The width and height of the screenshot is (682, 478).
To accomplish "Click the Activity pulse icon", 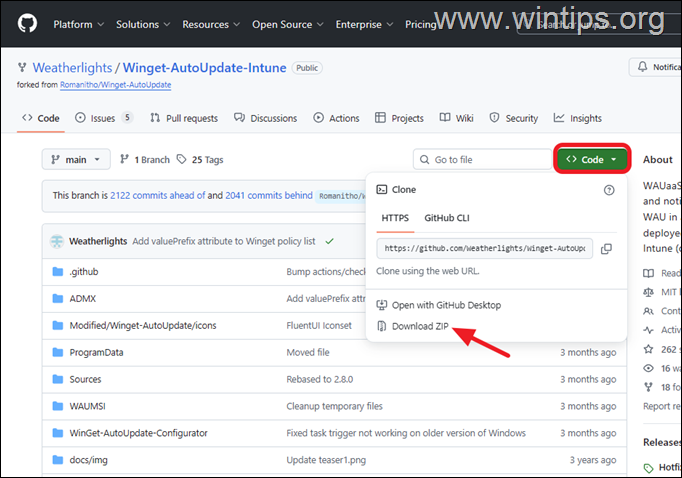I will tap(649, 330).
